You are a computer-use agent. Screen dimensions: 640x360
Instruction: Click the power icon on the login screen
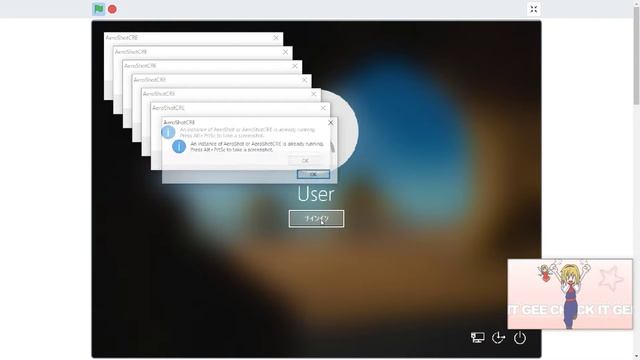[520, 338]
